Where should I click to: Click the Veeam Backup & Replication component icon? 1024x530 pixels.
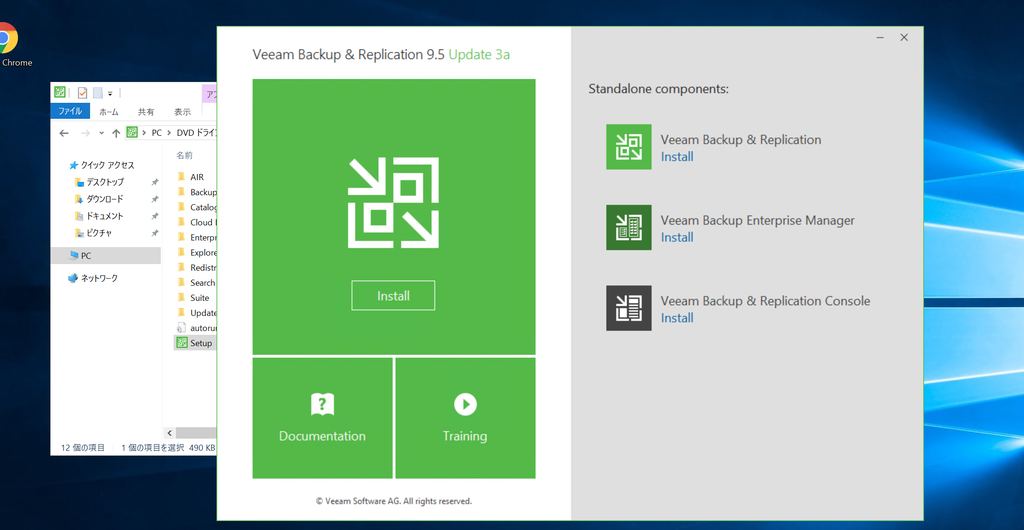pos(628,147)
